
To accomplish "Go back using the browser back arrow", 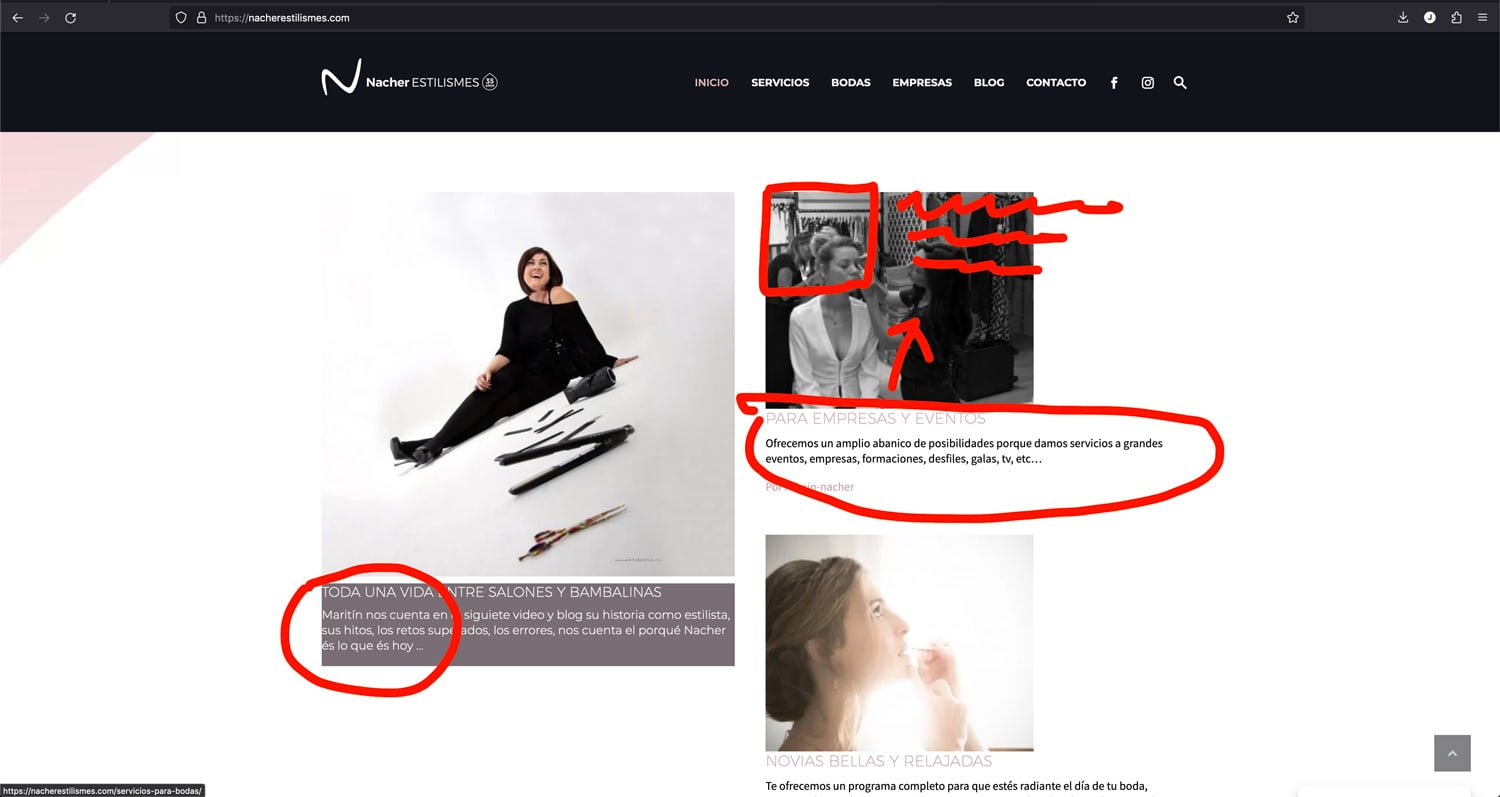I will [x=17, y=18].
